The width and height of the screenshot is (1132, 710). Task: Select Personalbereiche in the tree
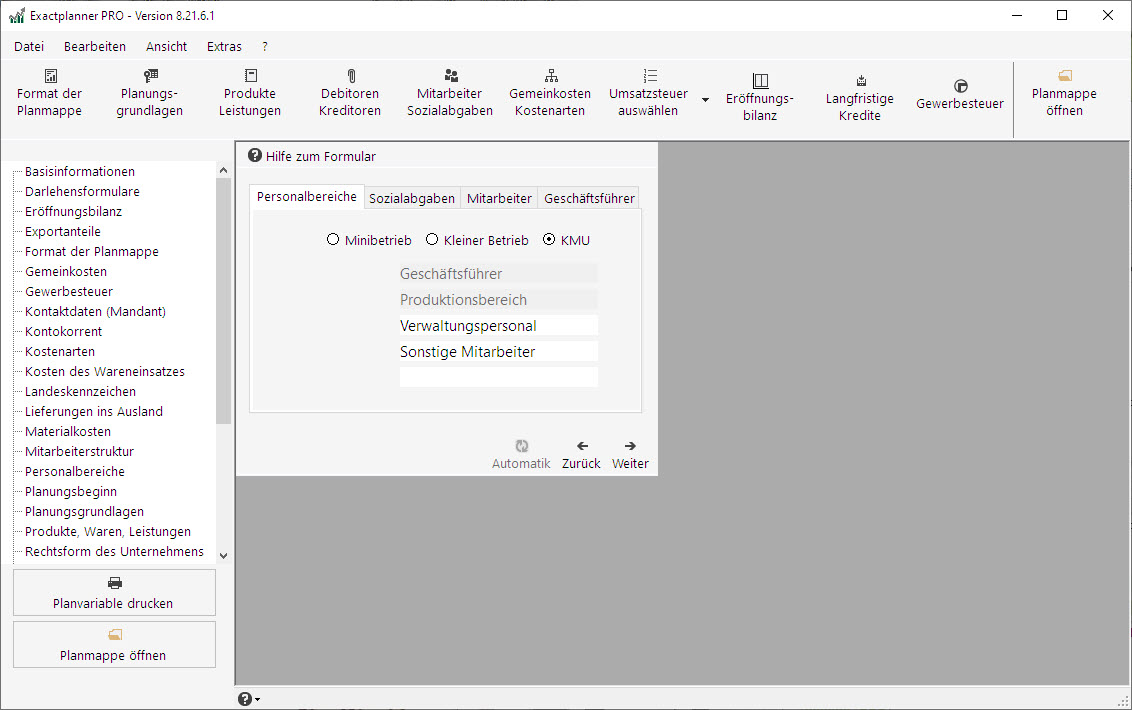pyautogui.click(x=74, y=471)
